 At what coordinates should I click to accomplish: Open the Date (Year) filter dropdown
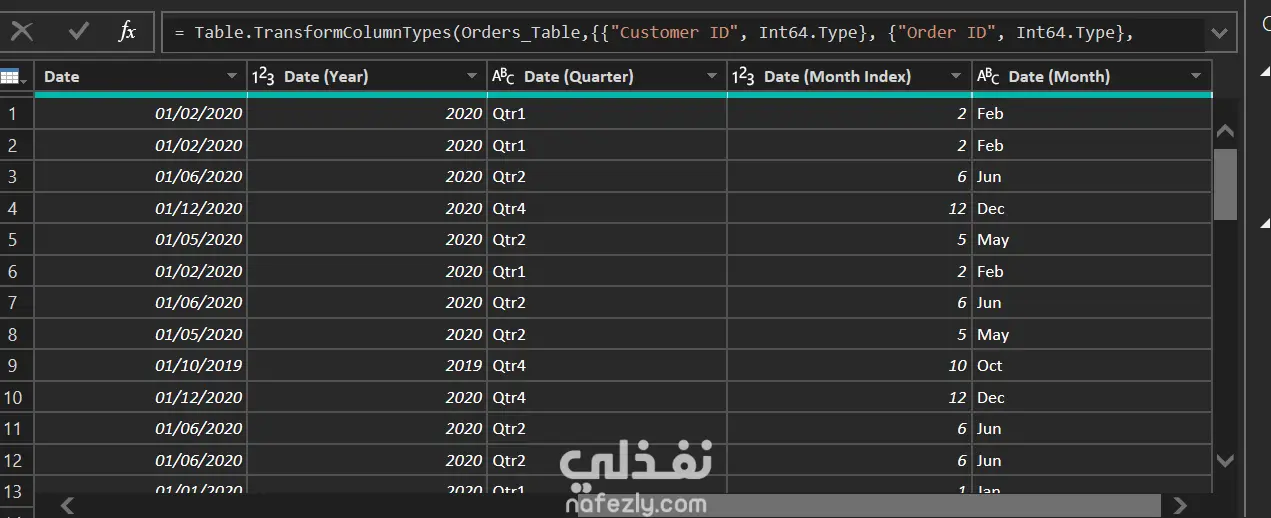pos(472,76)
